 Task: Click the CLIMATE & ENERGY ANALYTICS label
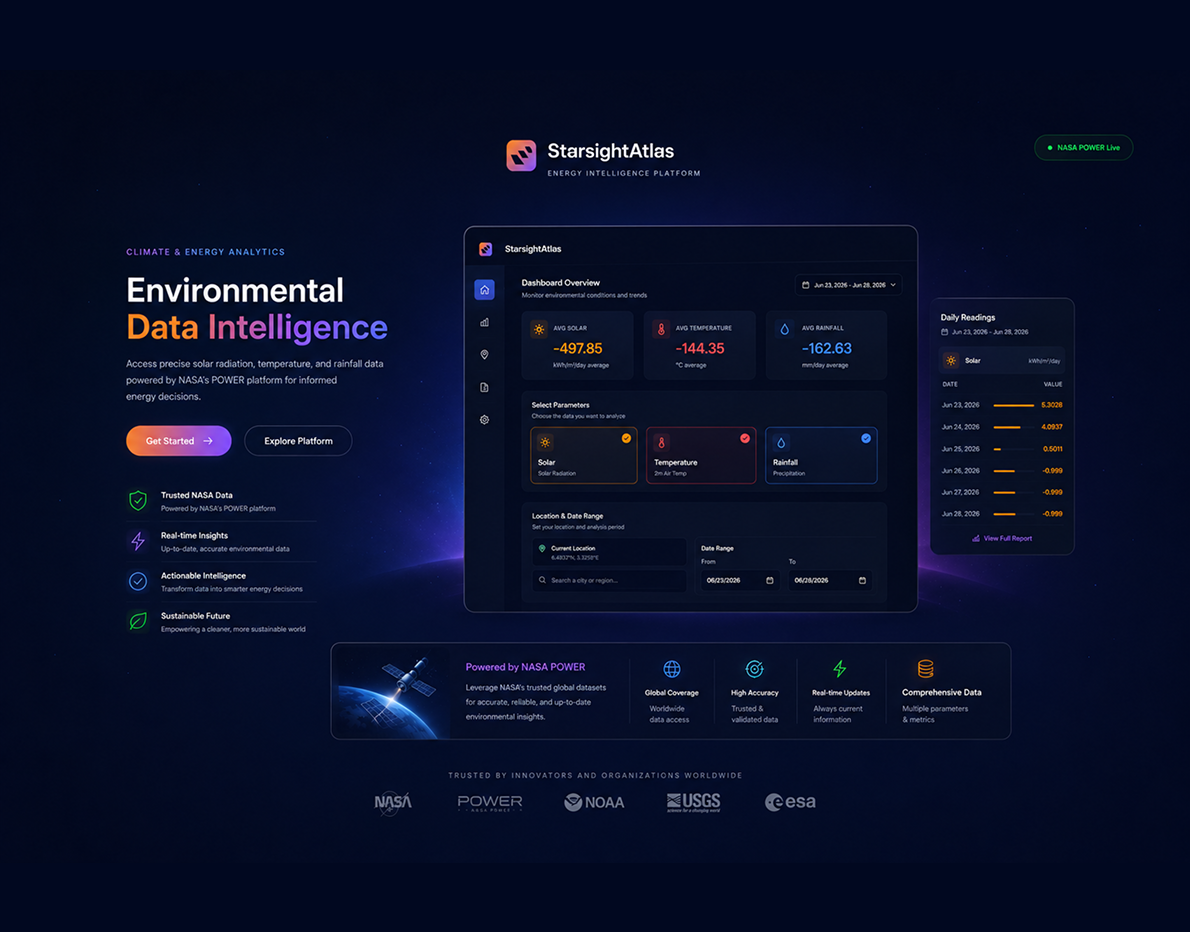coord(206,252)
